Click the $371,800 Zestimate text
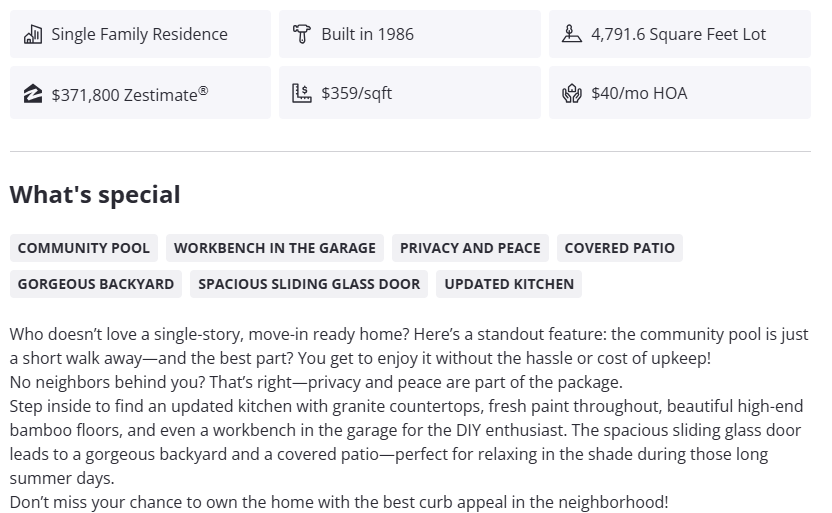This screenshot has width=832, height=513. (130, 94)
